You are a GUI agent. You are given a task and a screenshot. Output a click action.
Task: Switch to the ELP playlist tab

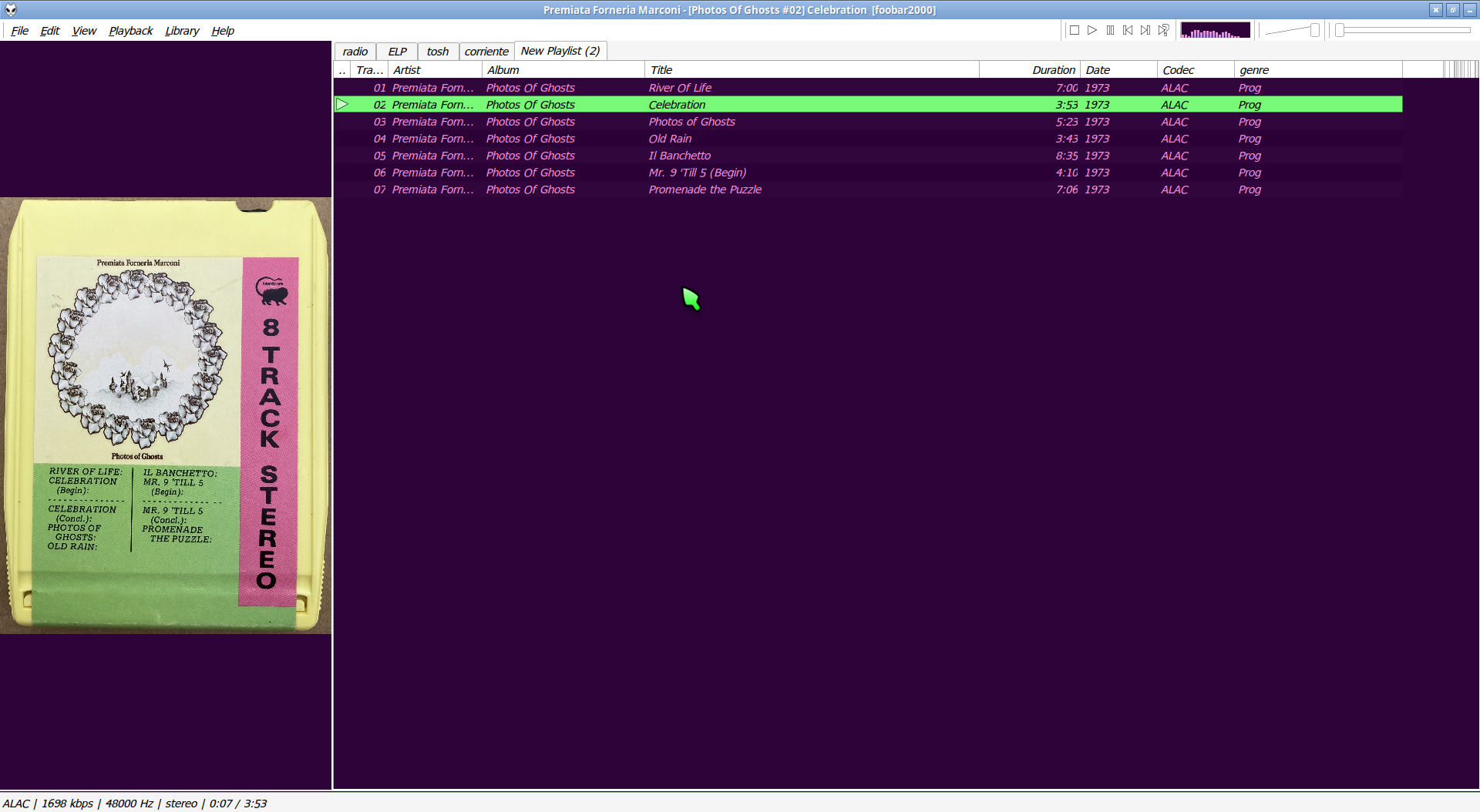point(397,52)
